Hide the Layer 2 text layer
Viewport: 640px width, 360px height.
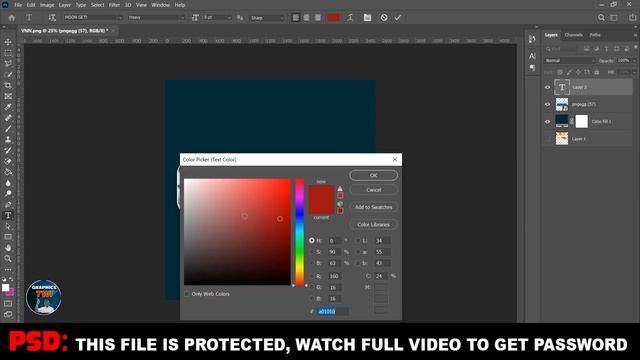click(548, 87)
